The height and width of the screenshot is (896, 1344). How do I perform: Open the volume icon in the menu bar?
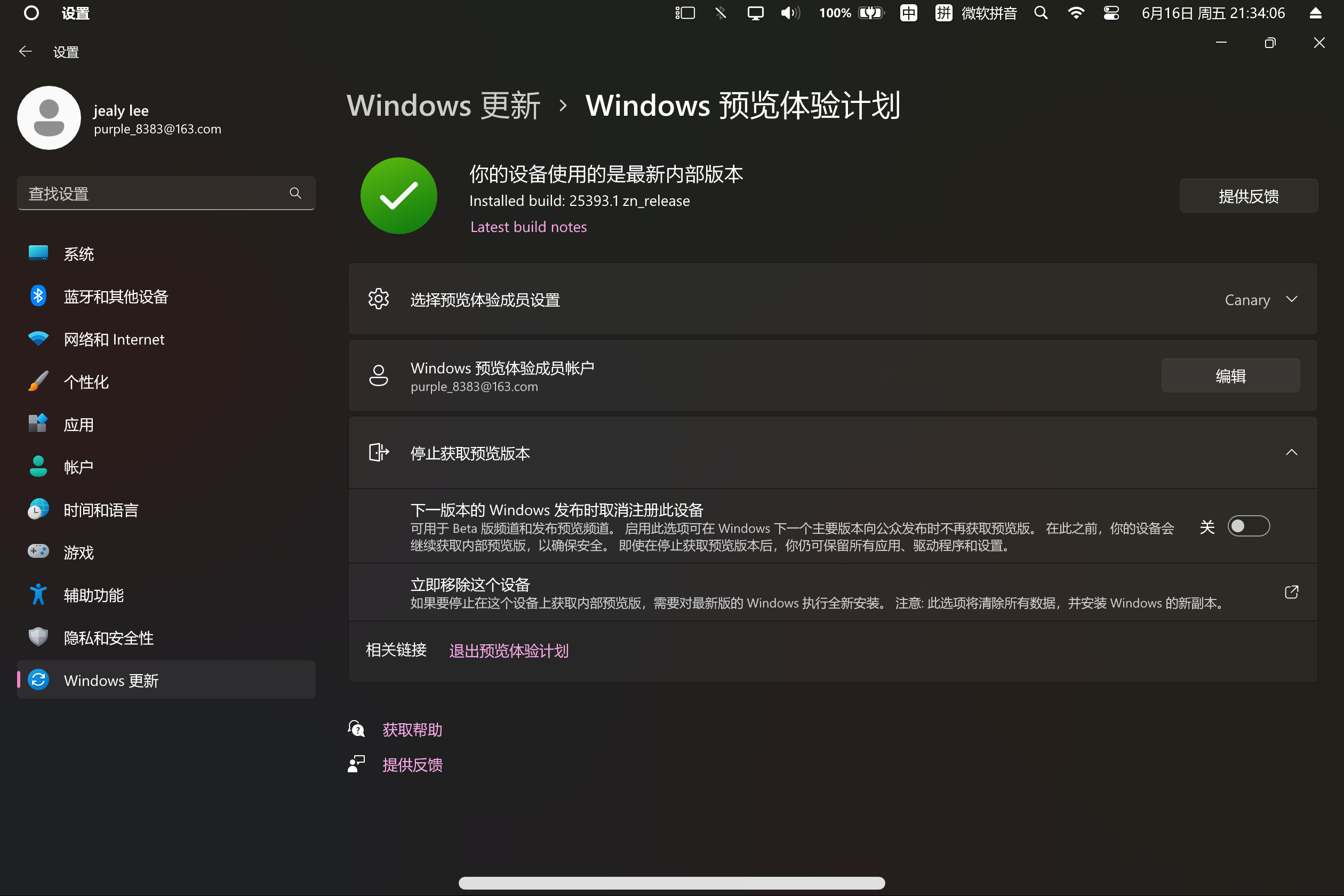point(790,13)
